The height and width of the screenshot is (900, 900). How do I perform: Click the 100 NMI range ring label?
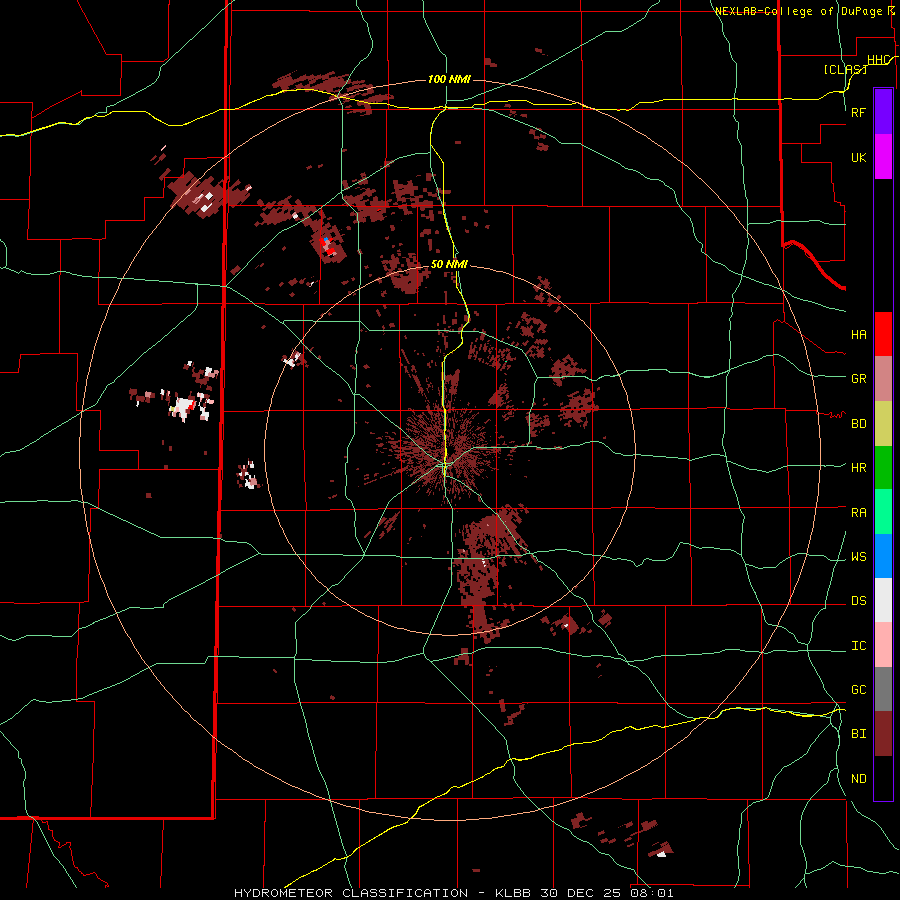[449, 79]
